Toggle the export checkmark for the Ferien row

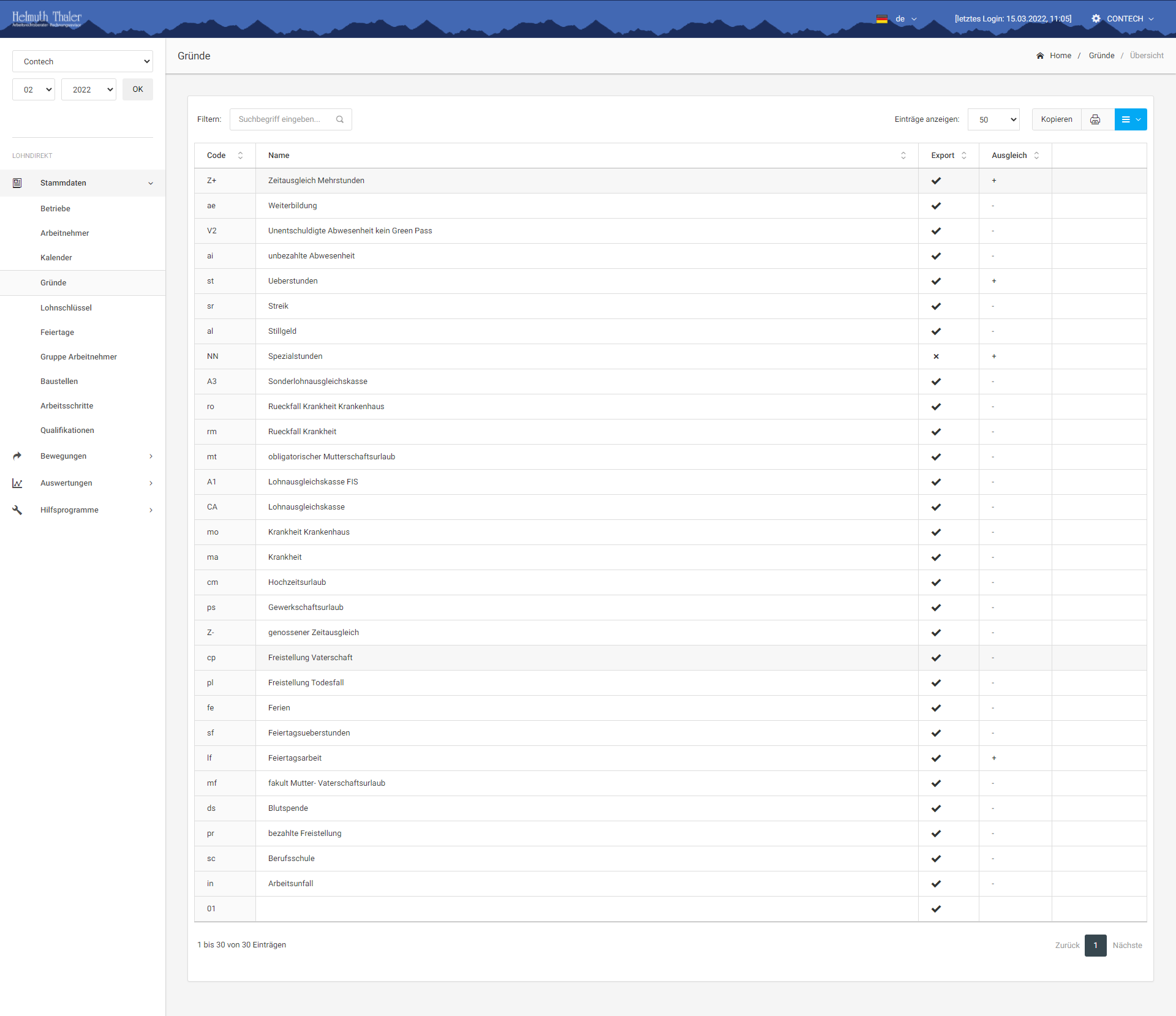click(936, 708)
